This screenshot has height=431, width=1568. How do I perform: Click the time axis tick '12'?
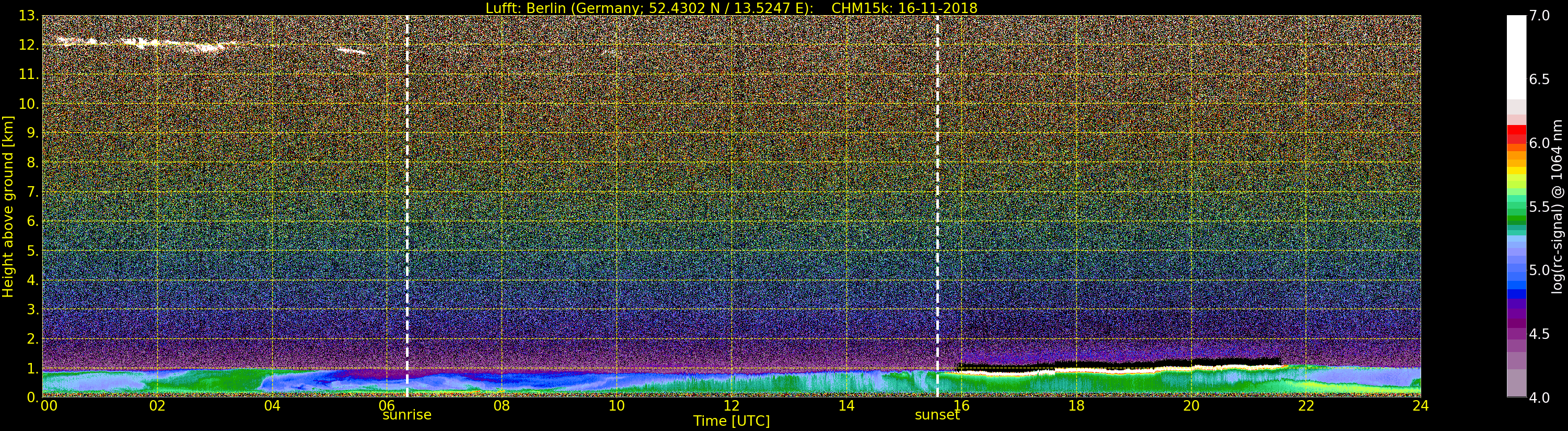[731, 405]
